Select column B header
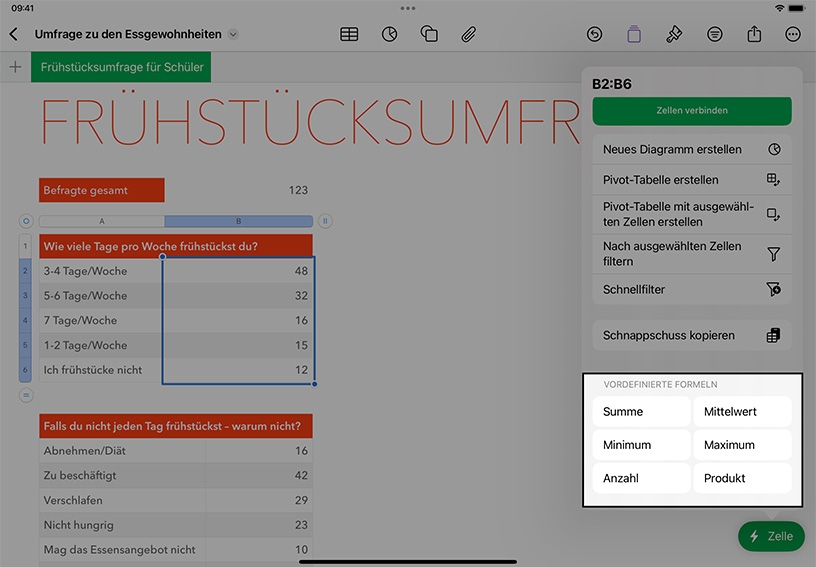 pyautogui.click(x=238, y=221)
